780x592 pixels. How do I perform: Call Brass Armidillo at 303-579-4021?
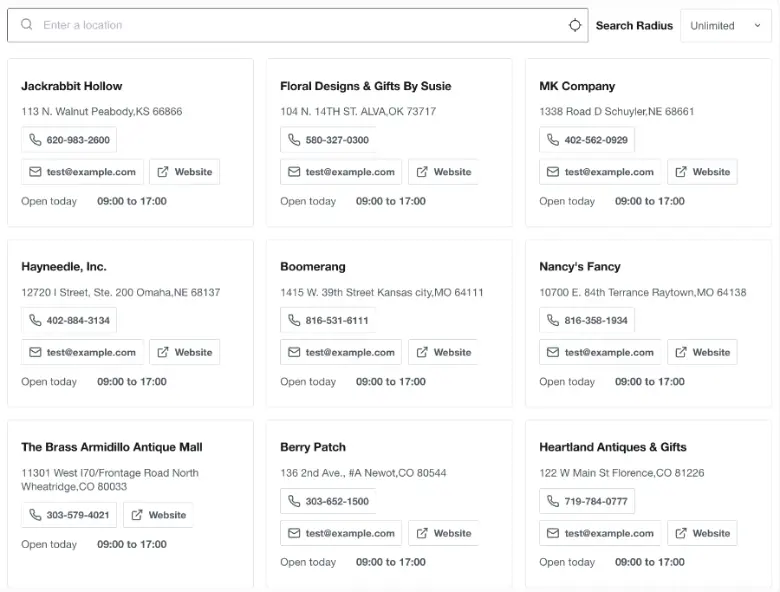point(69,515)
